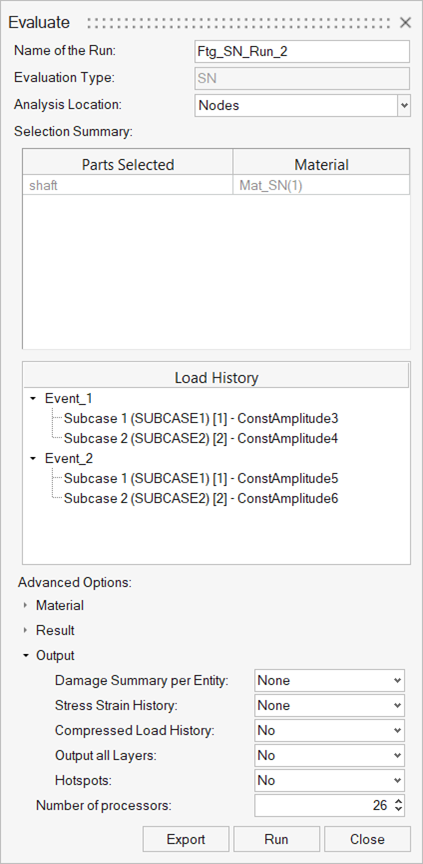Open Damage Summary per Entity dropdown

[329, 681]
